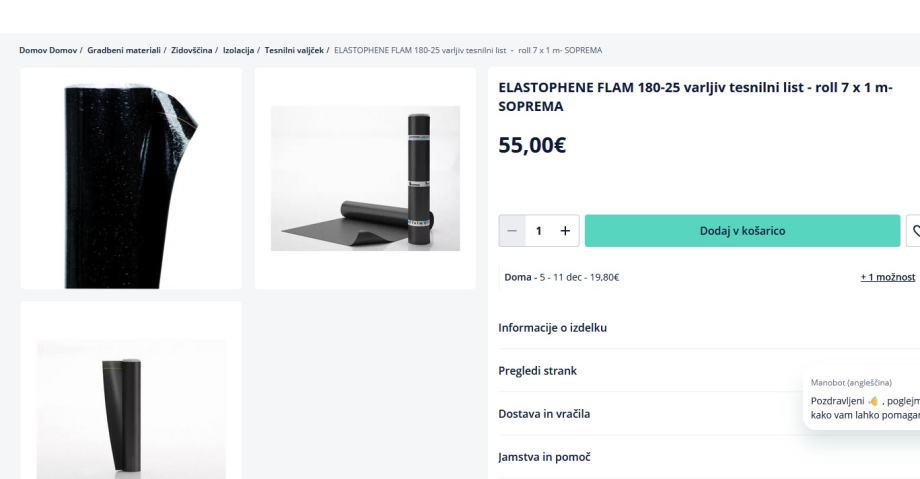
Task: Open Gradbeni materiali breadcrumb
Action: point(124,50)
